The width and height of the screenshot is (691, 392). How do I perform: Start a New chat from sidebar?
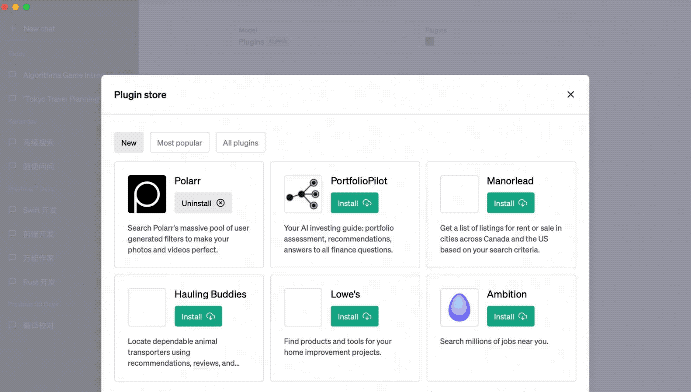point(39,29)
